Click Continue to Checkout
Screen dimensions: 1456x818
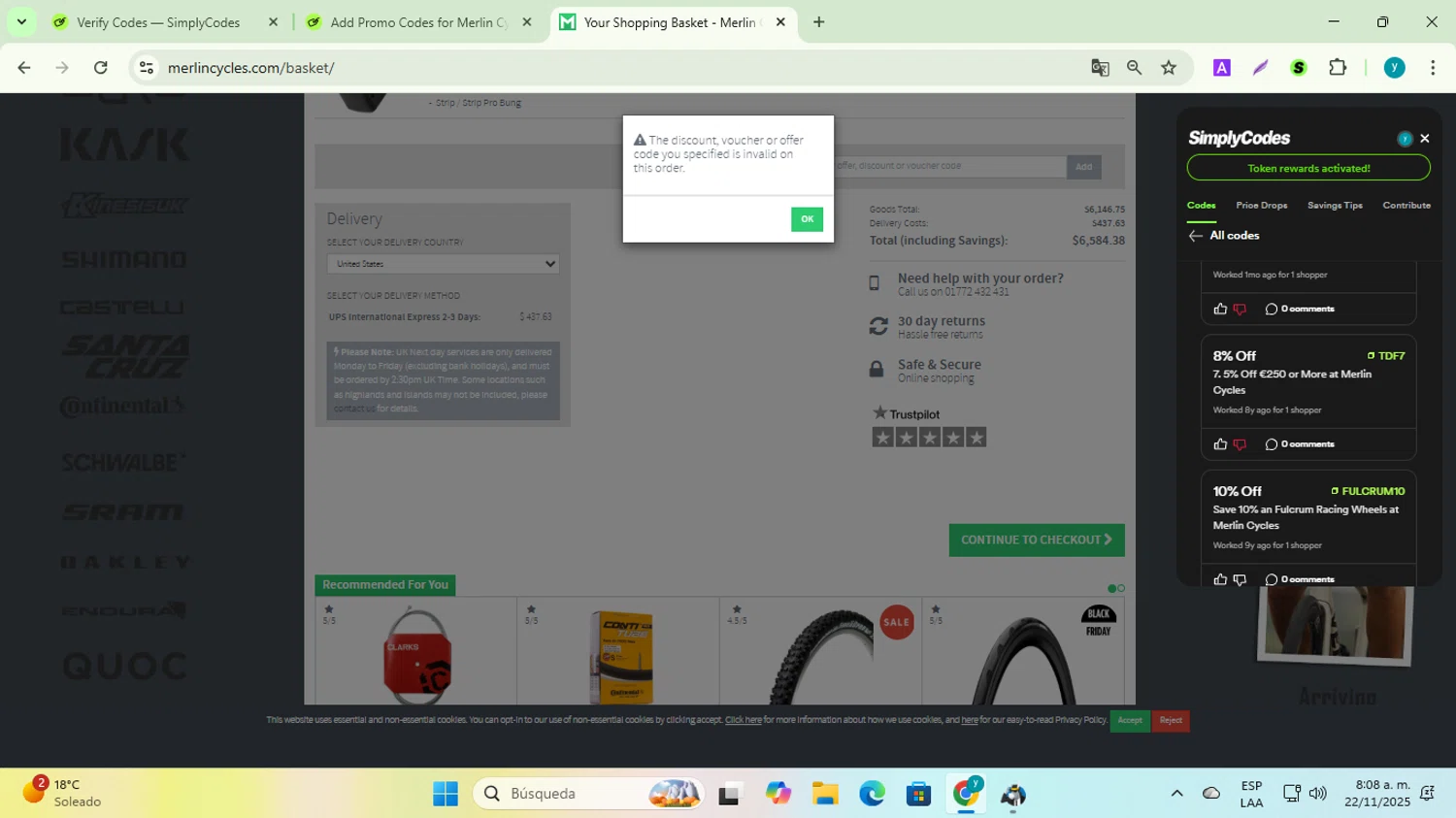click(1037, 540)
